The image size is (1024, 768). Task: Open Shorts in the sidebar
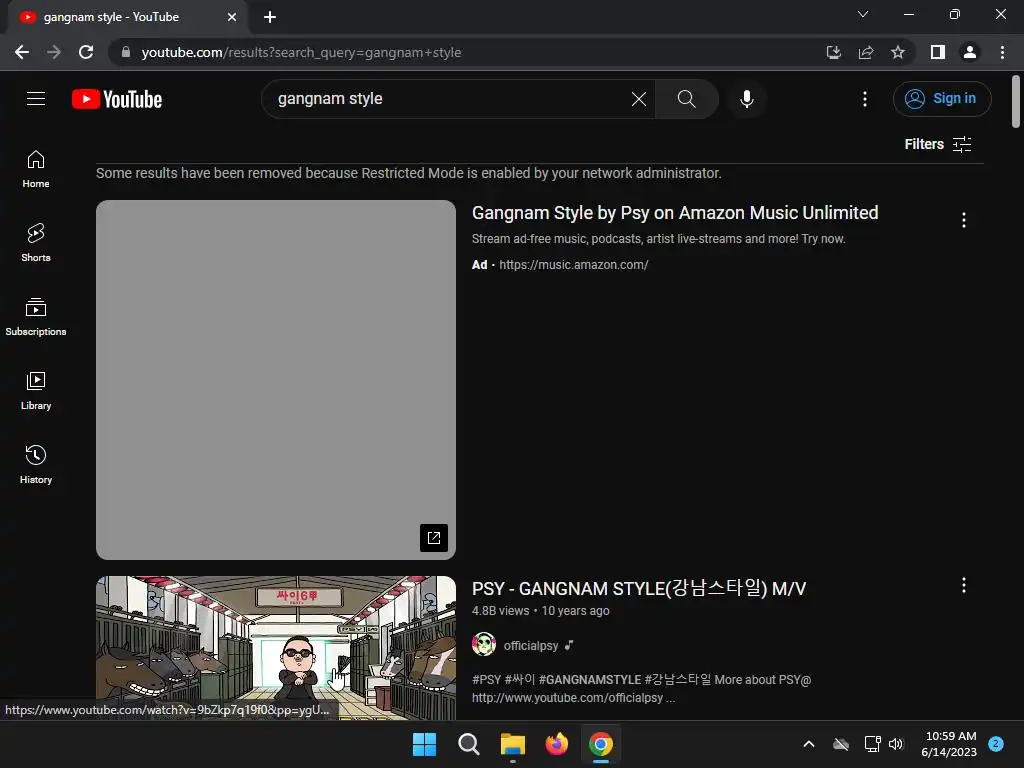click(x=36, y=243)
